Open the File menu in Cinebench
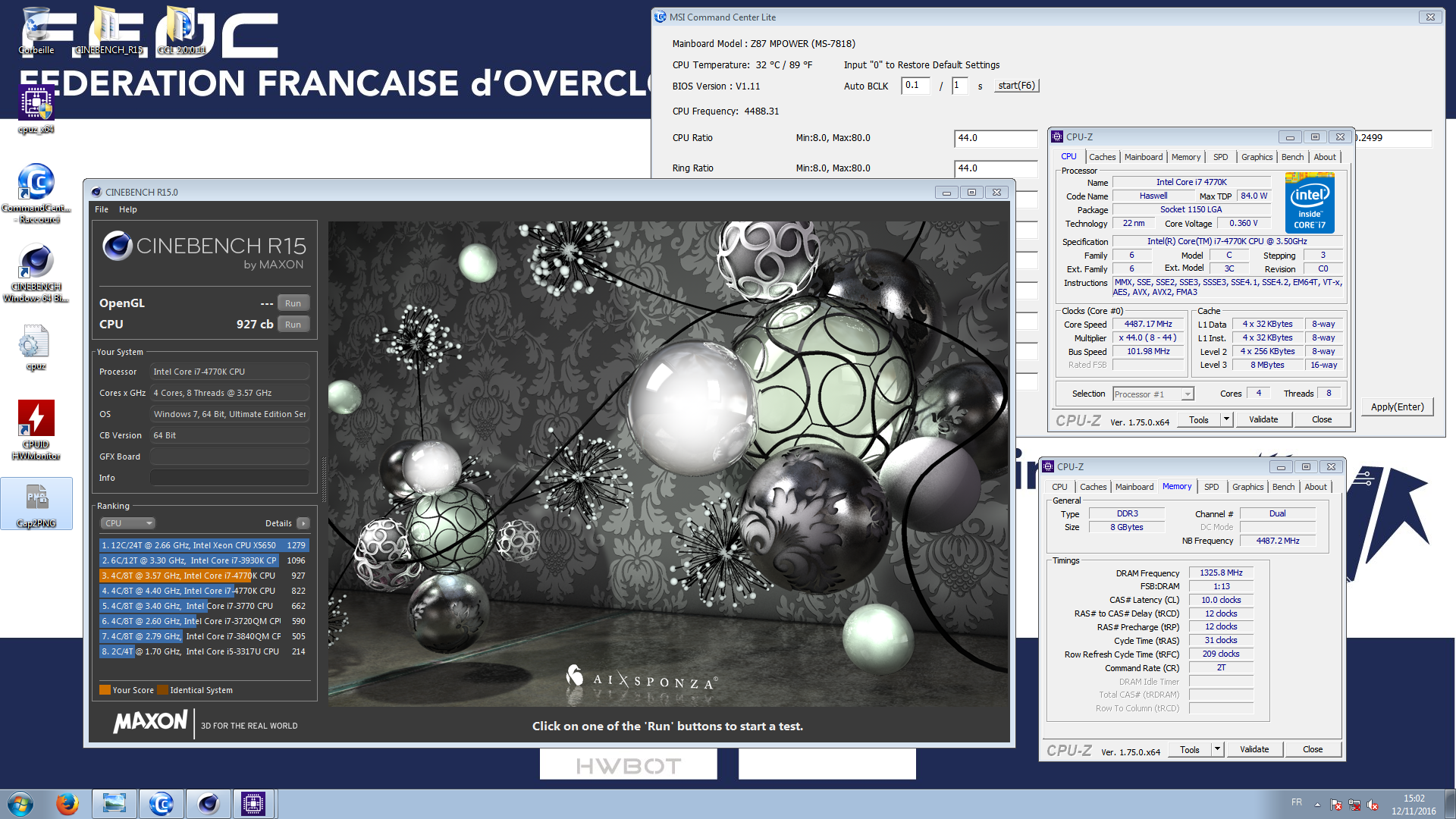This screenshot has height=819, width=1456. 102,209
